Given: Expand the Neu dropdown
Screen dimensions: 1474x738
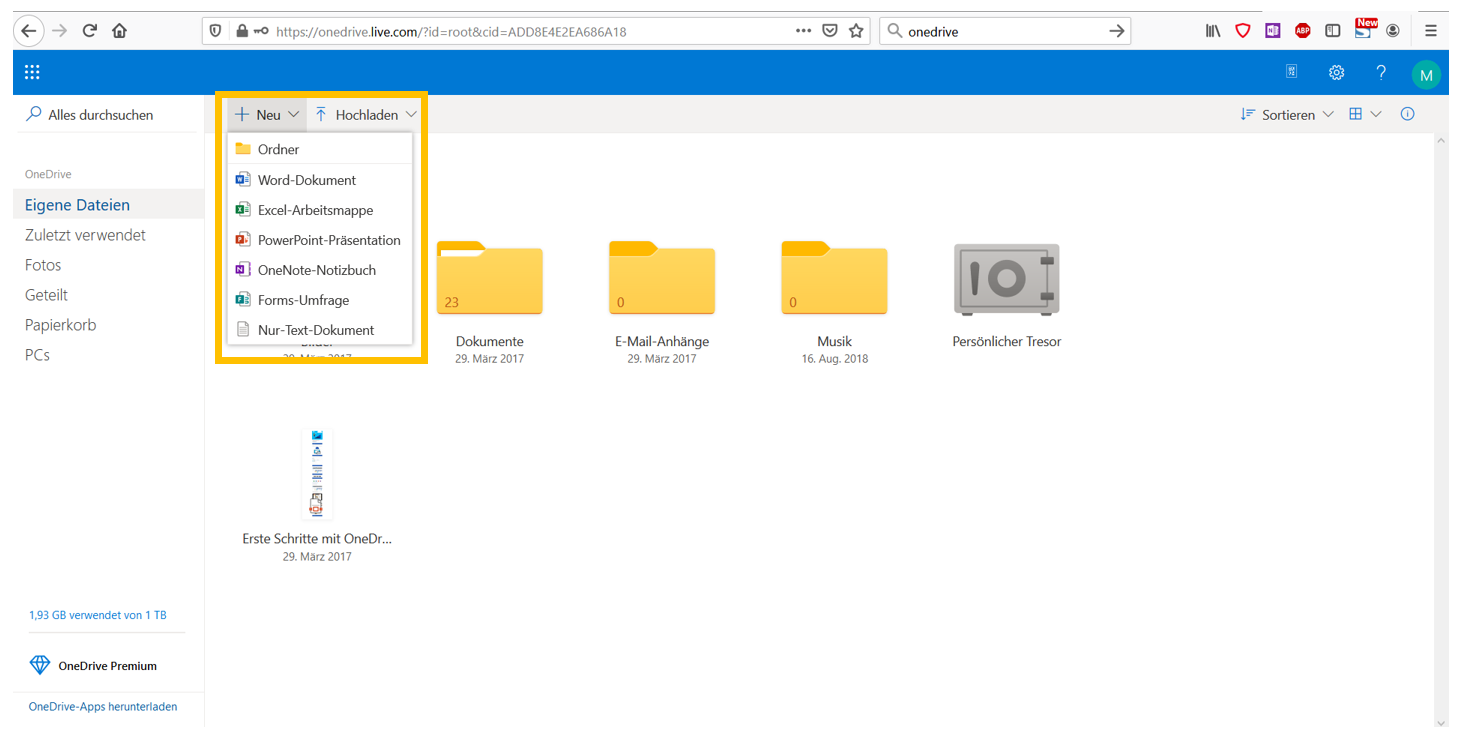Looking at the screenshot, I should 267,114.
